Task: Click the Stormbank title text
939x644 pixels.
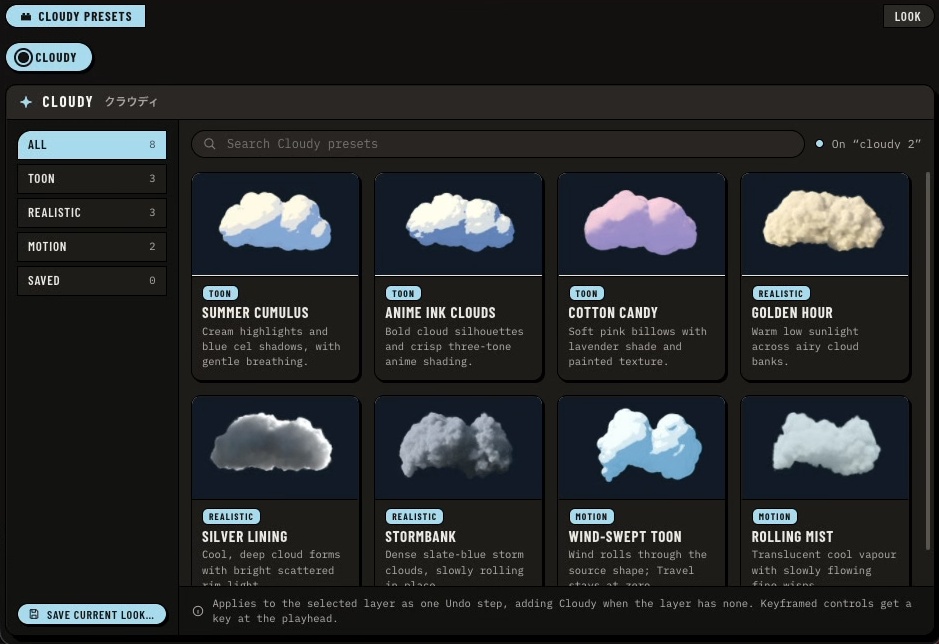Action: point(420,537)
